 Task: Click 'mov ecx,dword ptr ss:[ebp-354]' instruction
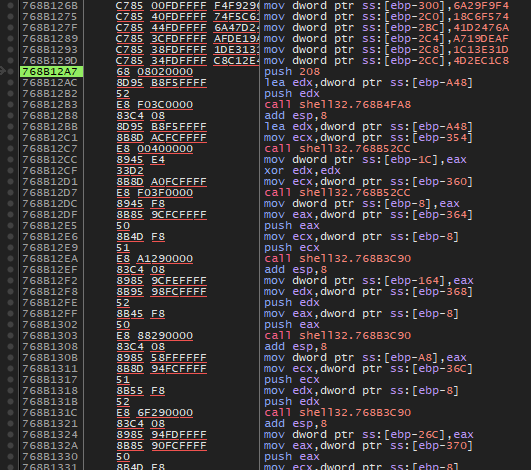[368, 138]
